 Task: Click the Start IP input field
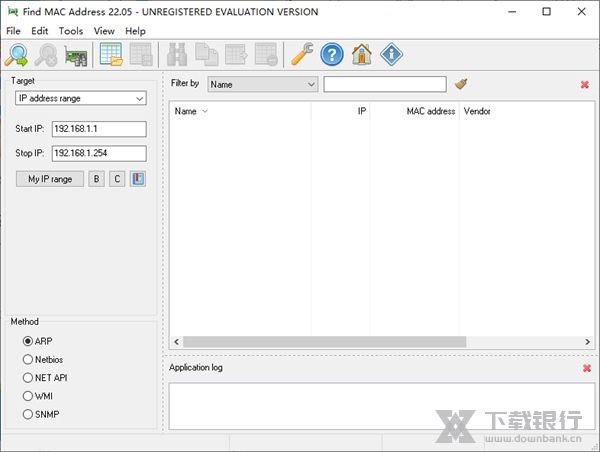(98, 129)
